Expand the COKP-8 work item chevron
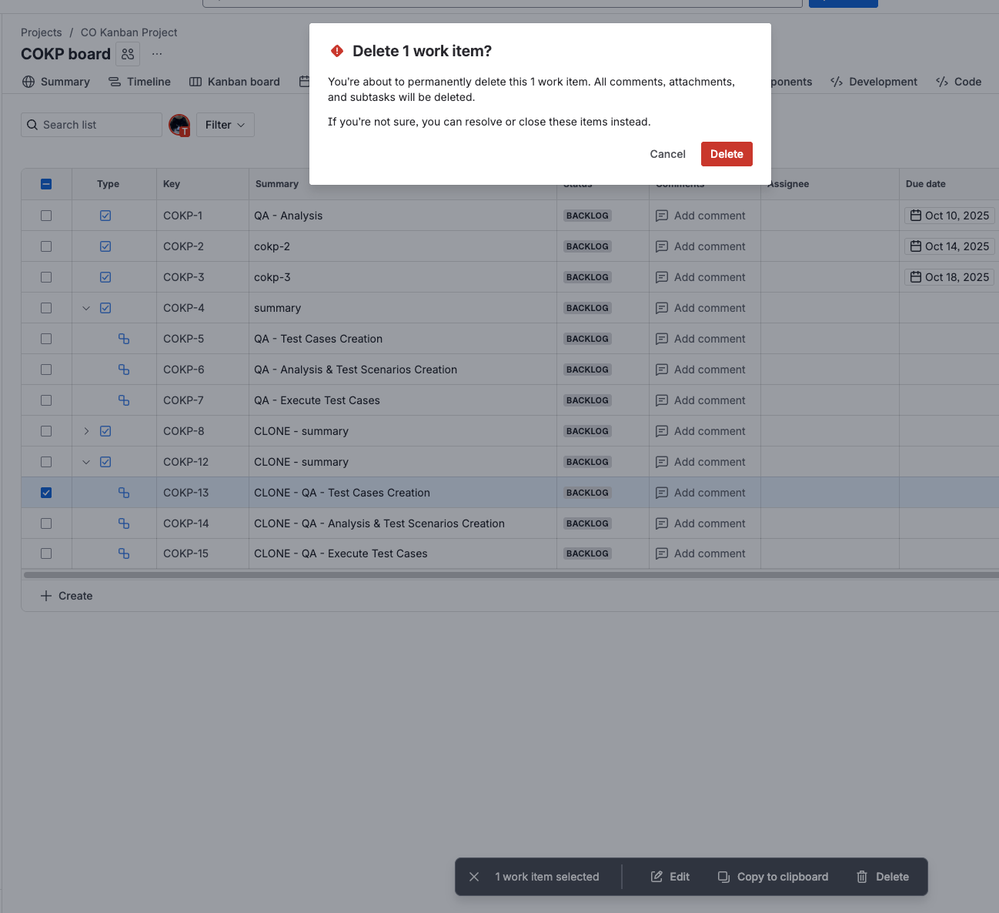The image size is (999, 913). [x=86, y=431]
